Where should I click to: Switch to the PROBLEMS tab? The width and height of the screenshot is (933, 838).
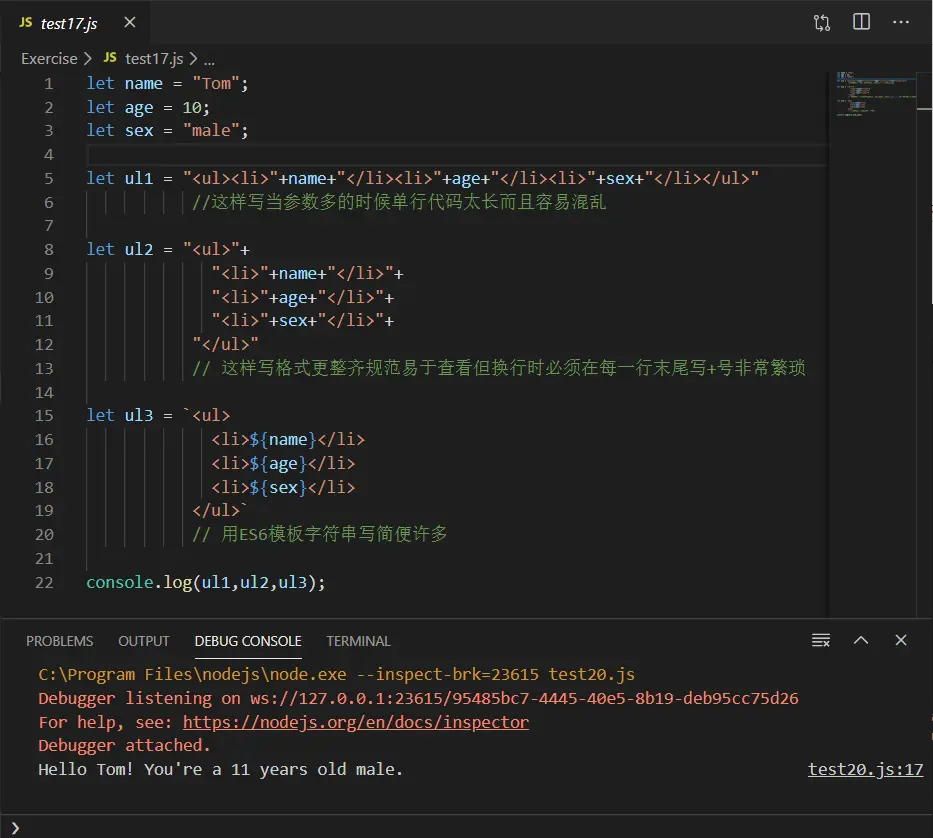click(59, 641)
